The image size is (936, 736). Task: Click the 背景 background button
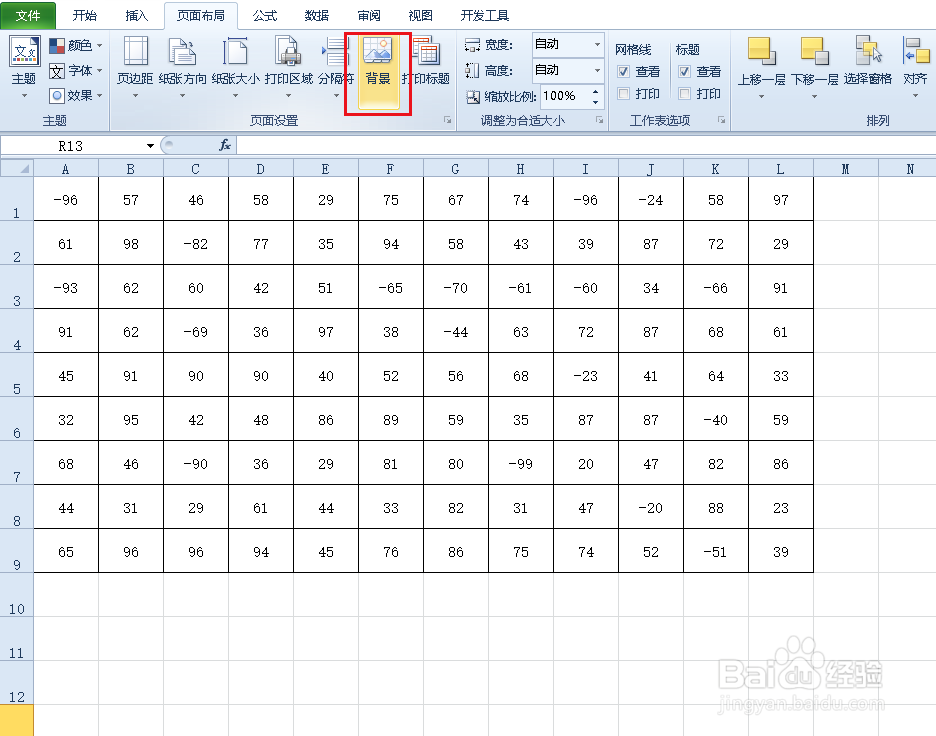coord(378,73)
